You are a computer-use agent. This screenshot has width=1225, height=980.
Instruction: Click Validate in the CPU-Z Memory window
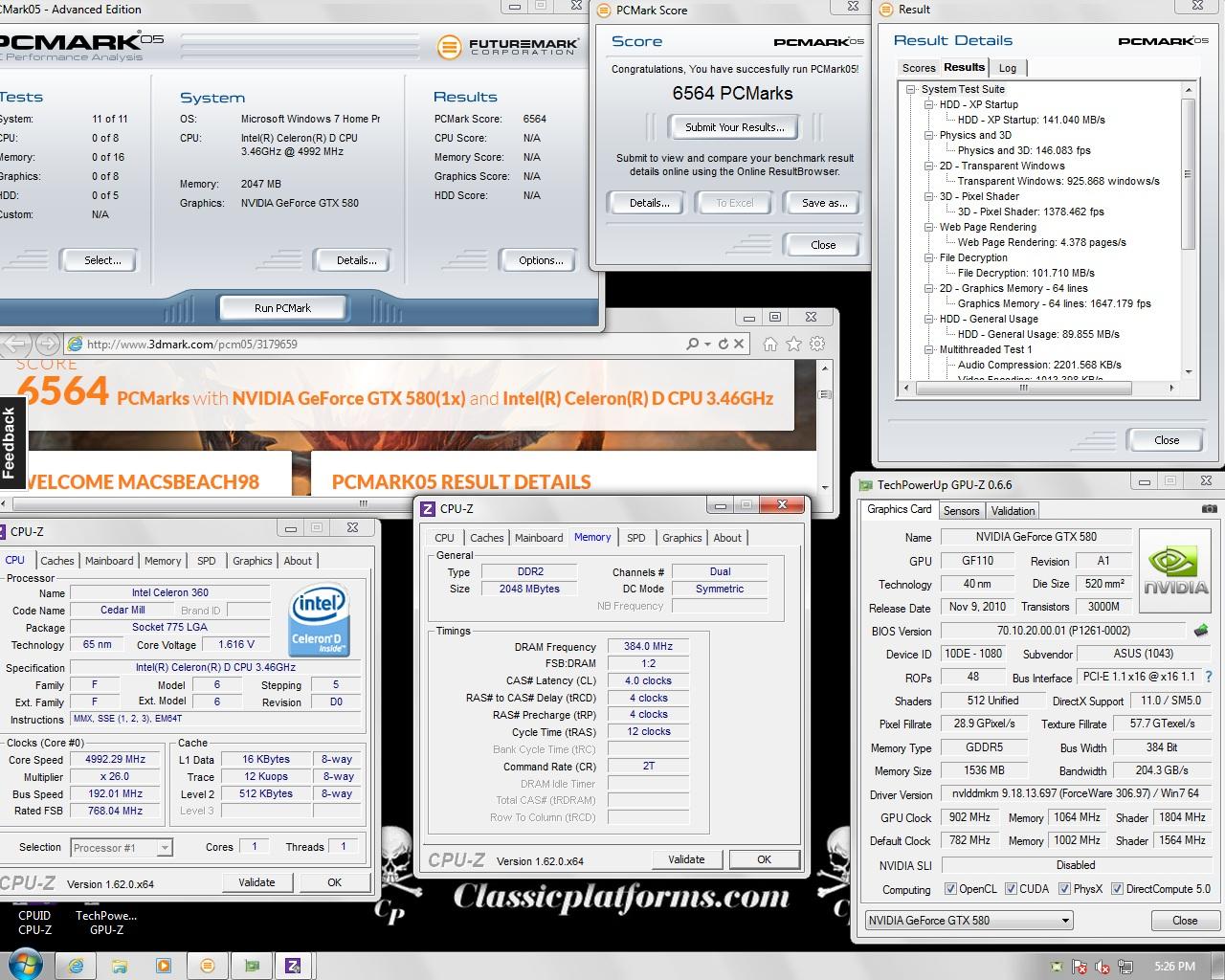pos(686,859)
